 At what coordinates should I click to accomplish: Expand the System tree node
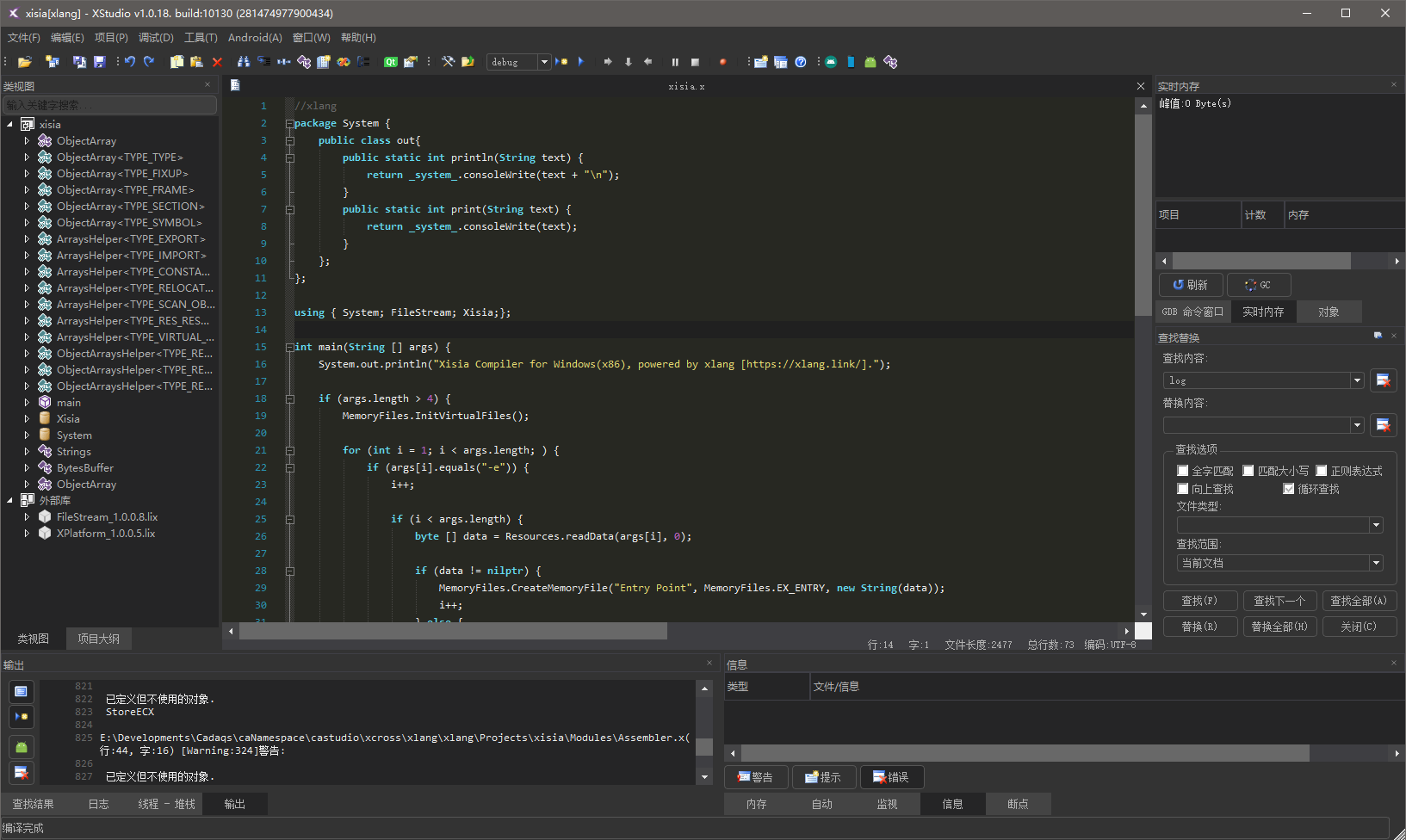tap(27, 435)
